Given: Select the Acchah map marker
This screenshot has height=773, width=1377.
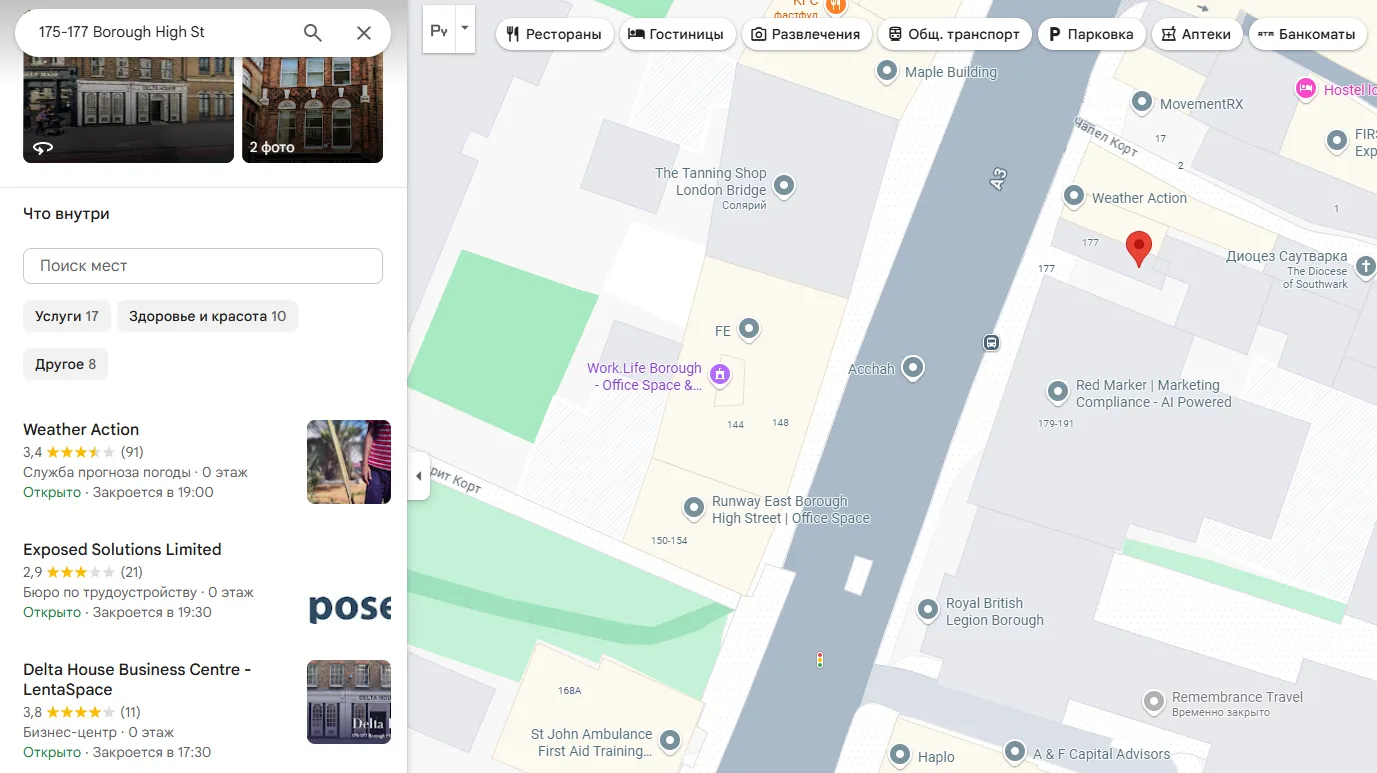Looking at the screenshot, I should tap(912, 369).
